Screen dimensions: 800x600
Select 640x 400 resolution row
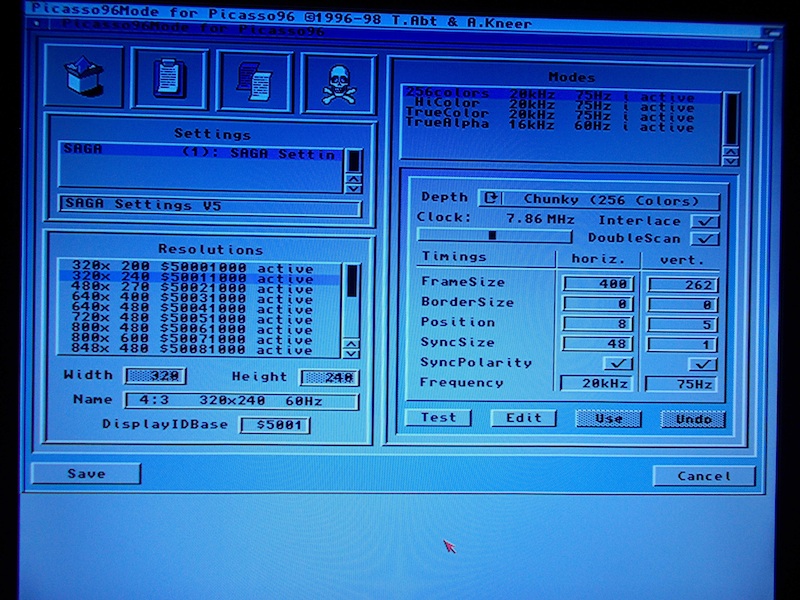tap(199, 297)
